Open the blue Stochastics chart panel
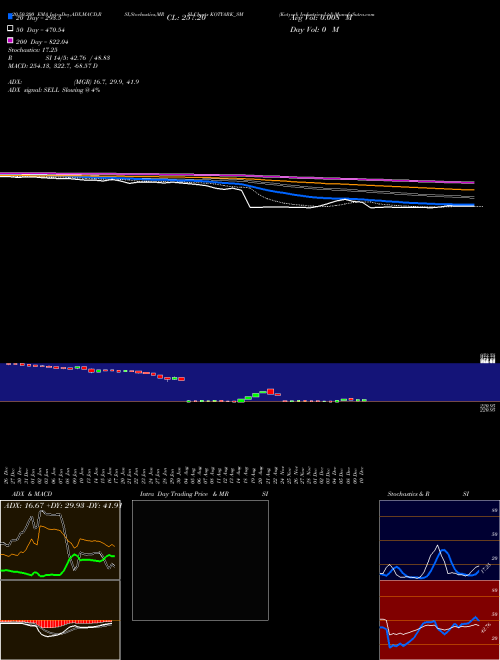This screenshot has width=500, height=660. 439,540
